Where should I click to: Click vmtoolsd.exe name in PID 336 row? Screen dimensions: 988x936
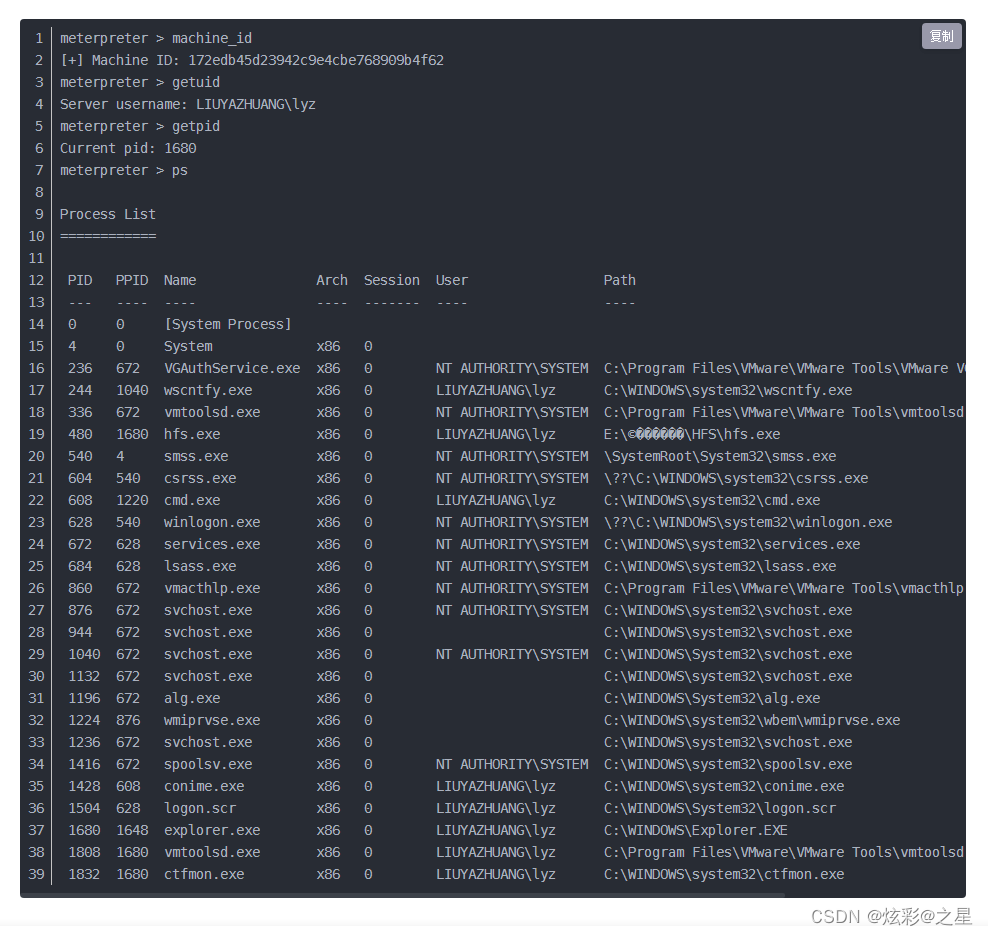[x=212, y=413]
